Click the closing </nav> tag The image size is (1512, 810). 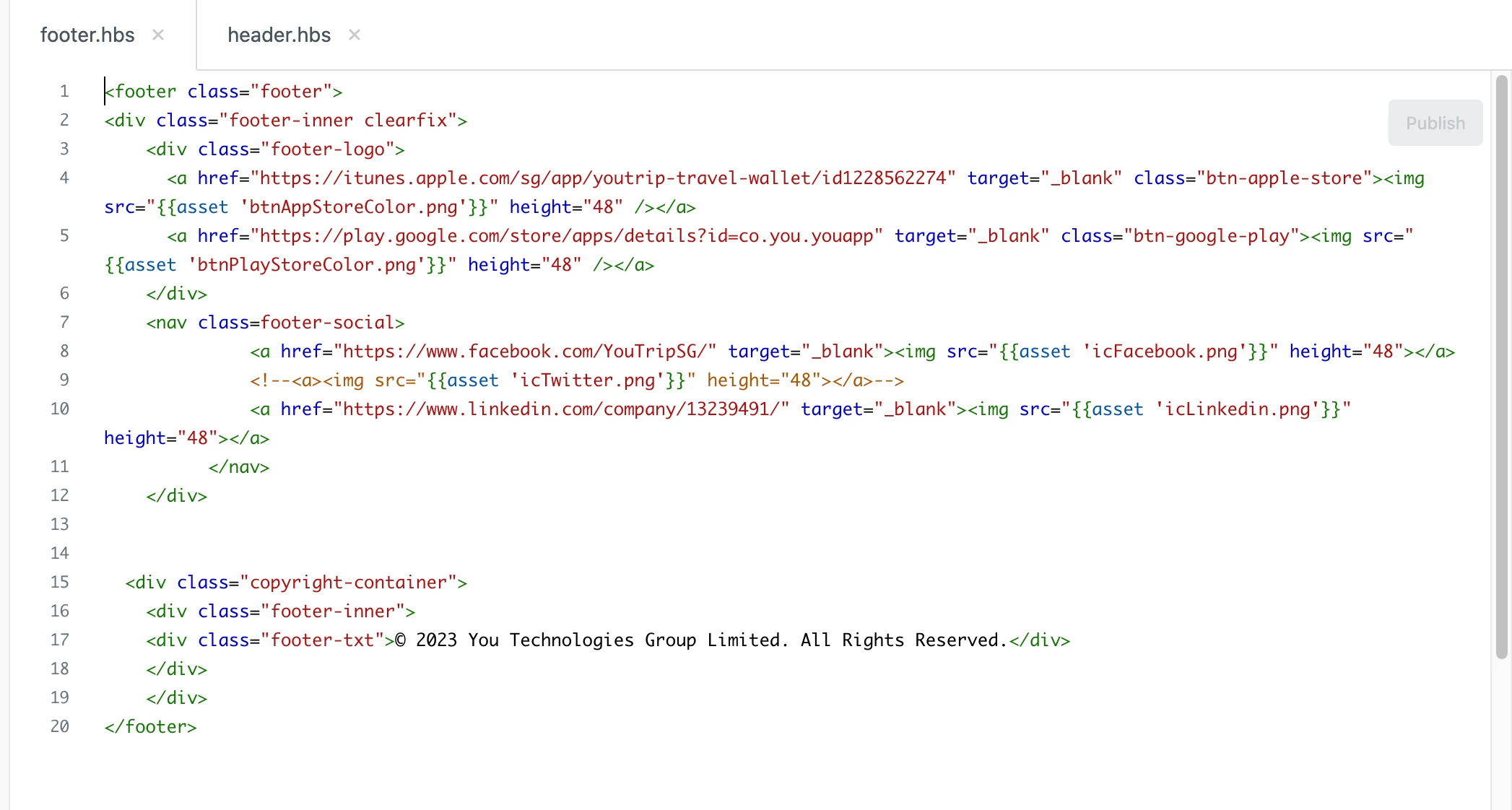[239, 467]
